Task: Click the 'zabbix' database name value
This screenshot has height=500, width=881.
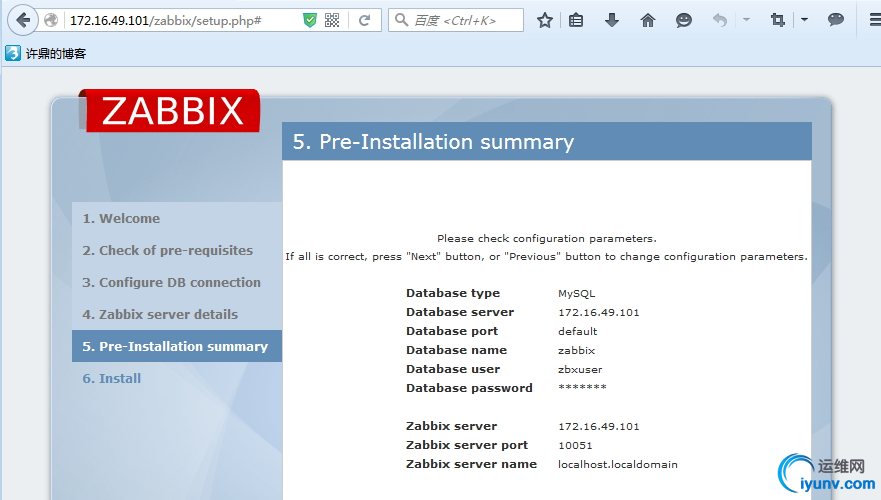Action: 576,351
